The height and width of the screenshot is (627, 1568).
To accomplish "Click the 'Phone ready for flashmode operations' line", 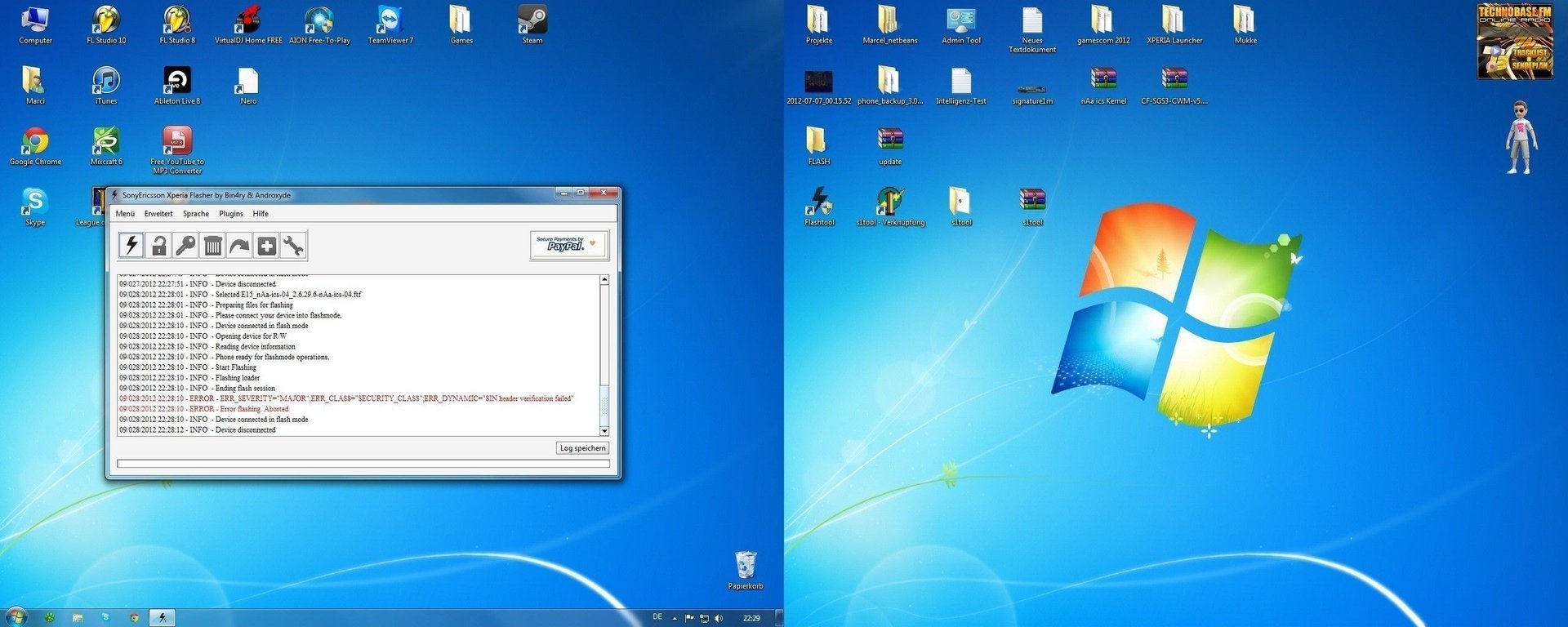I will pyautogui.click(x=225, y=357).
